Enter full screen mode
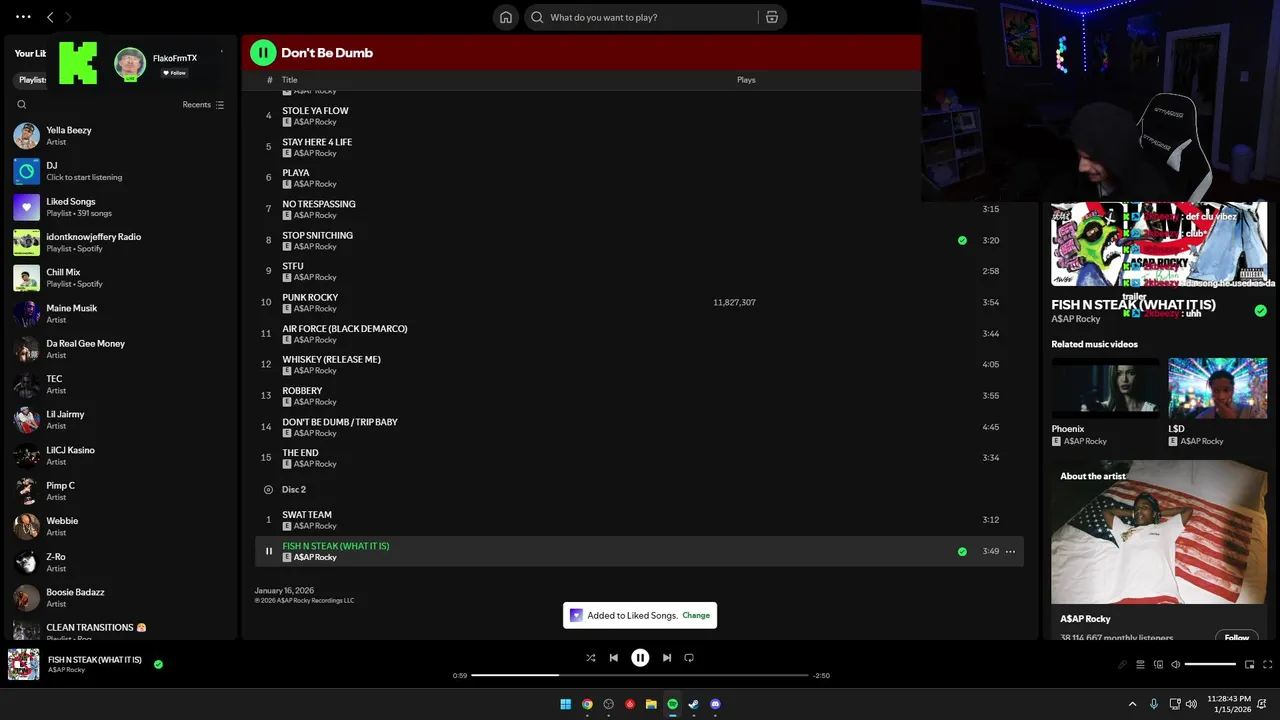Viewport: 1280px width, 720px height. [x=1268, y=664]
